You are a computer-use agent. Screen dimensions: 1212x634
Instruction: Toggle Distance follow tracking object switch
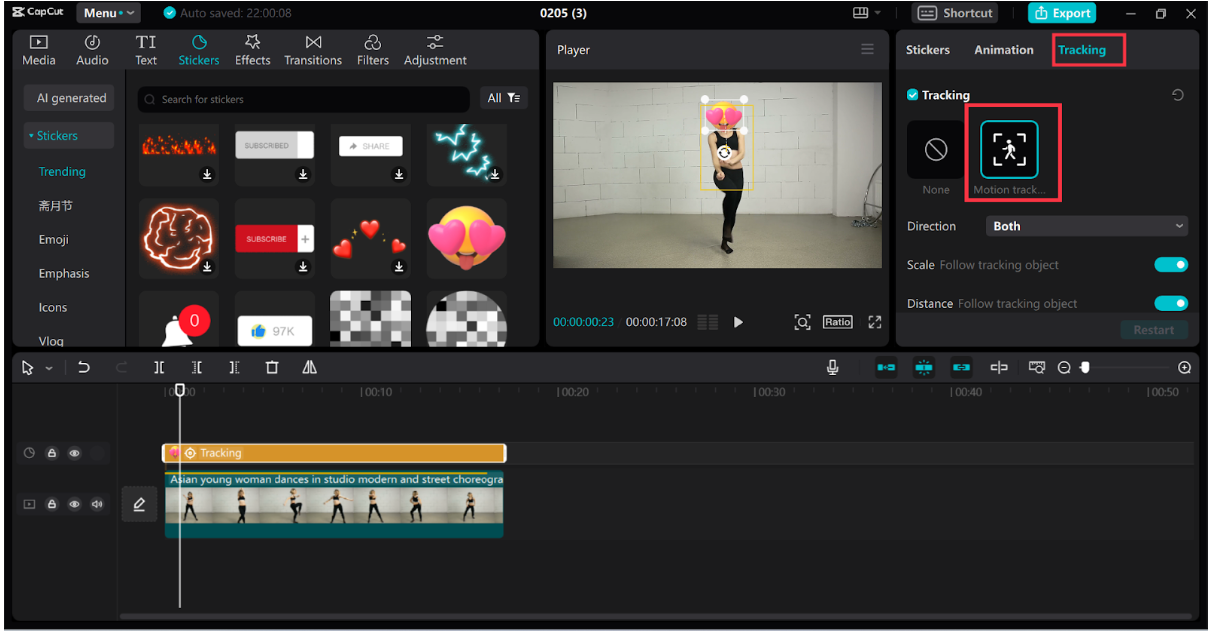pyautogui.click(x=1171, y=304)
